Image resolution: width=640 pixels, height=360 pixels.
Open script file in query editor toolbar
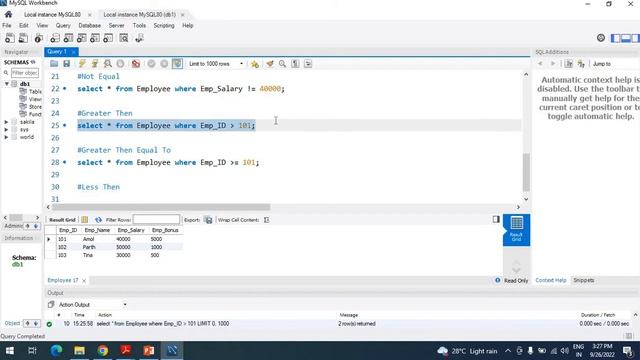point(54,64)
